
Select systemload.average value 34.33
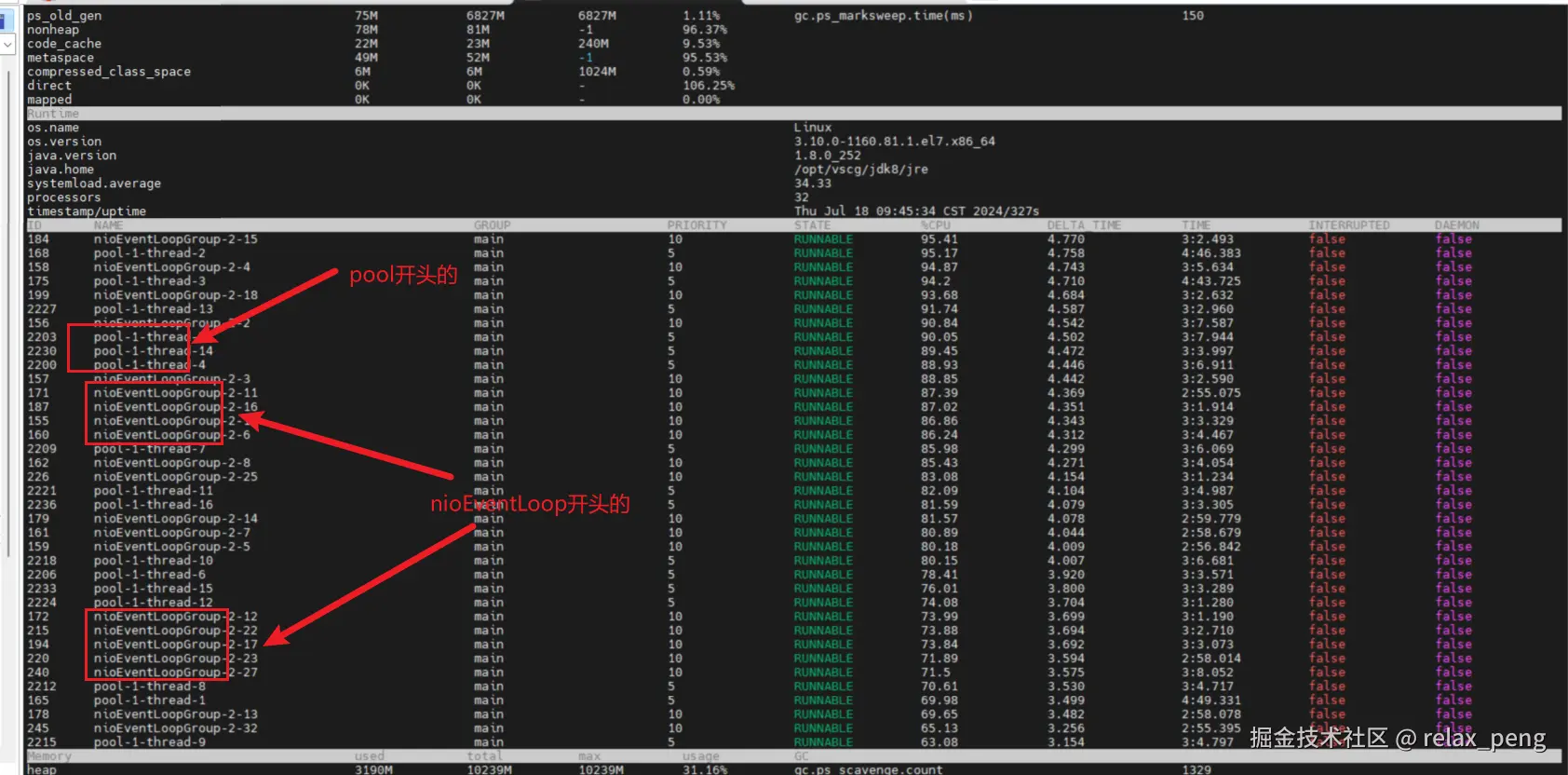coord(812,184)
